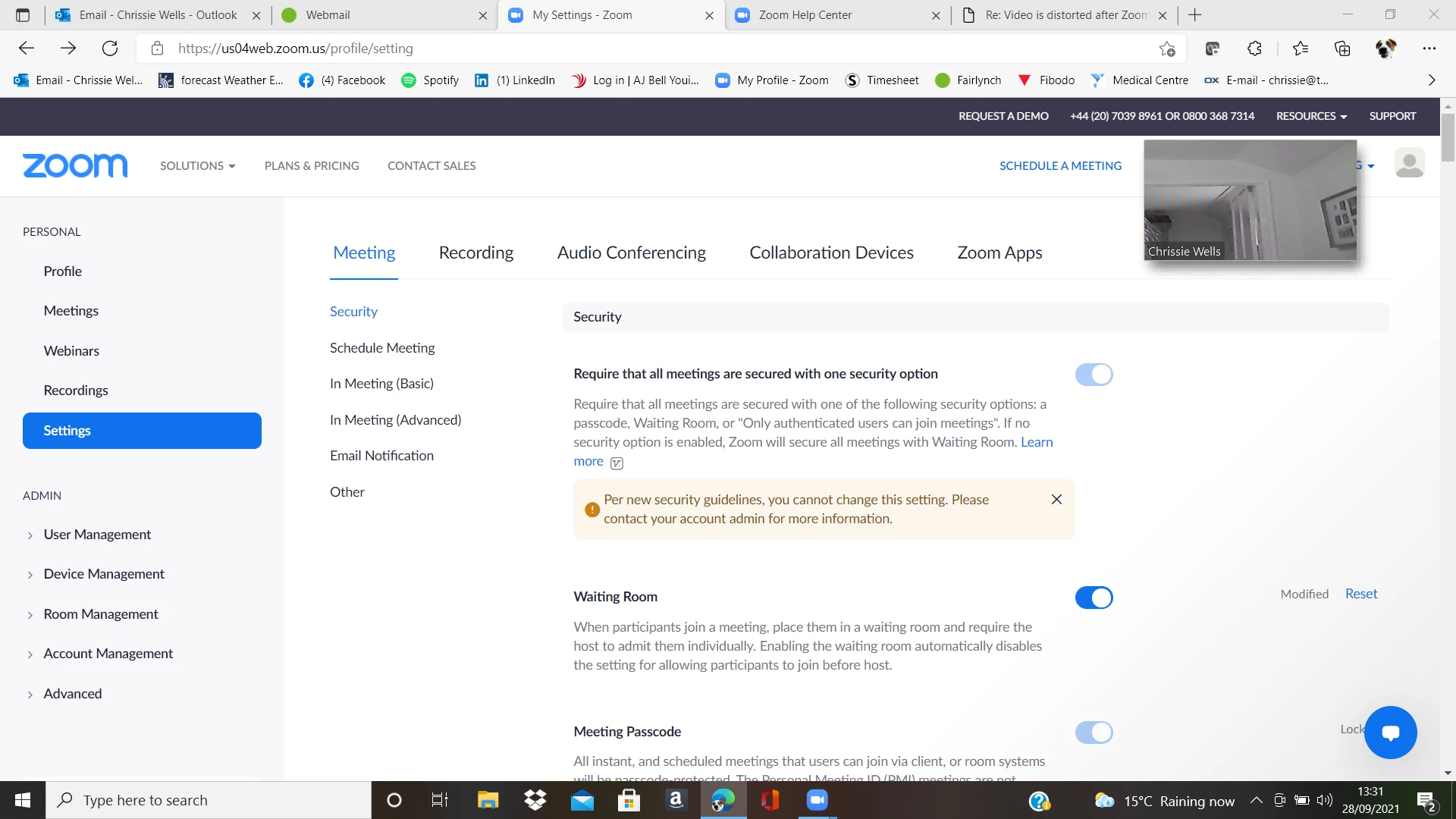This screenshot has height=819, width=1456.
Task: Expand User Management admin section
Action: click(97, 535)
